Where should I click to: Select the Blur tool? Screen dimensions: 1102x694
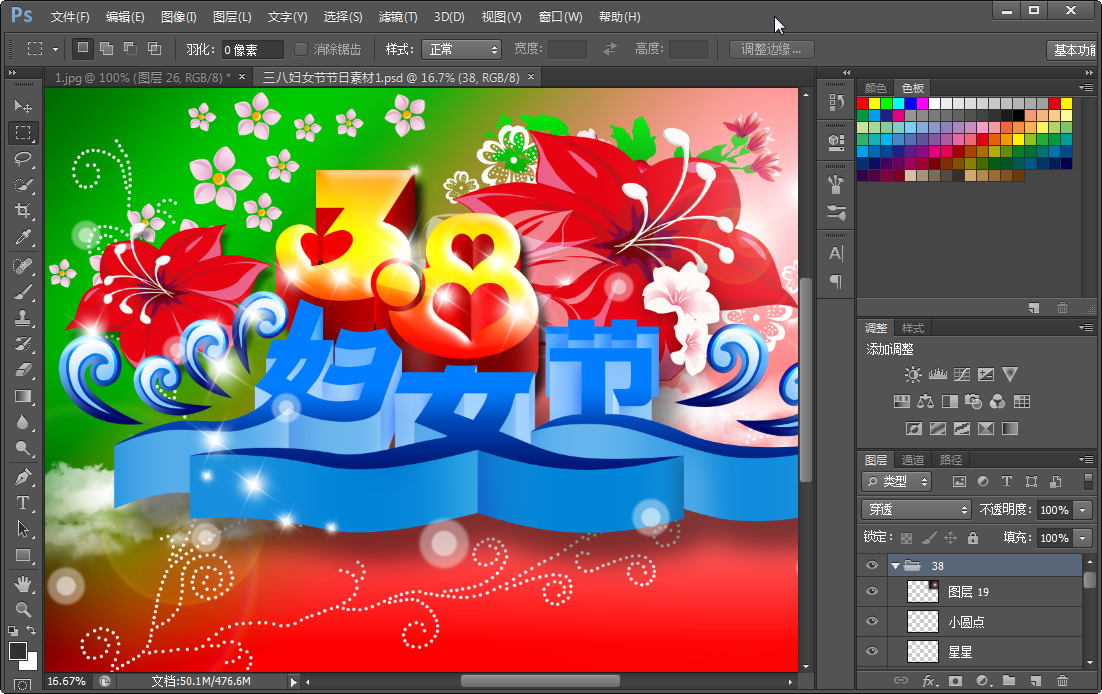pos(23,422)
